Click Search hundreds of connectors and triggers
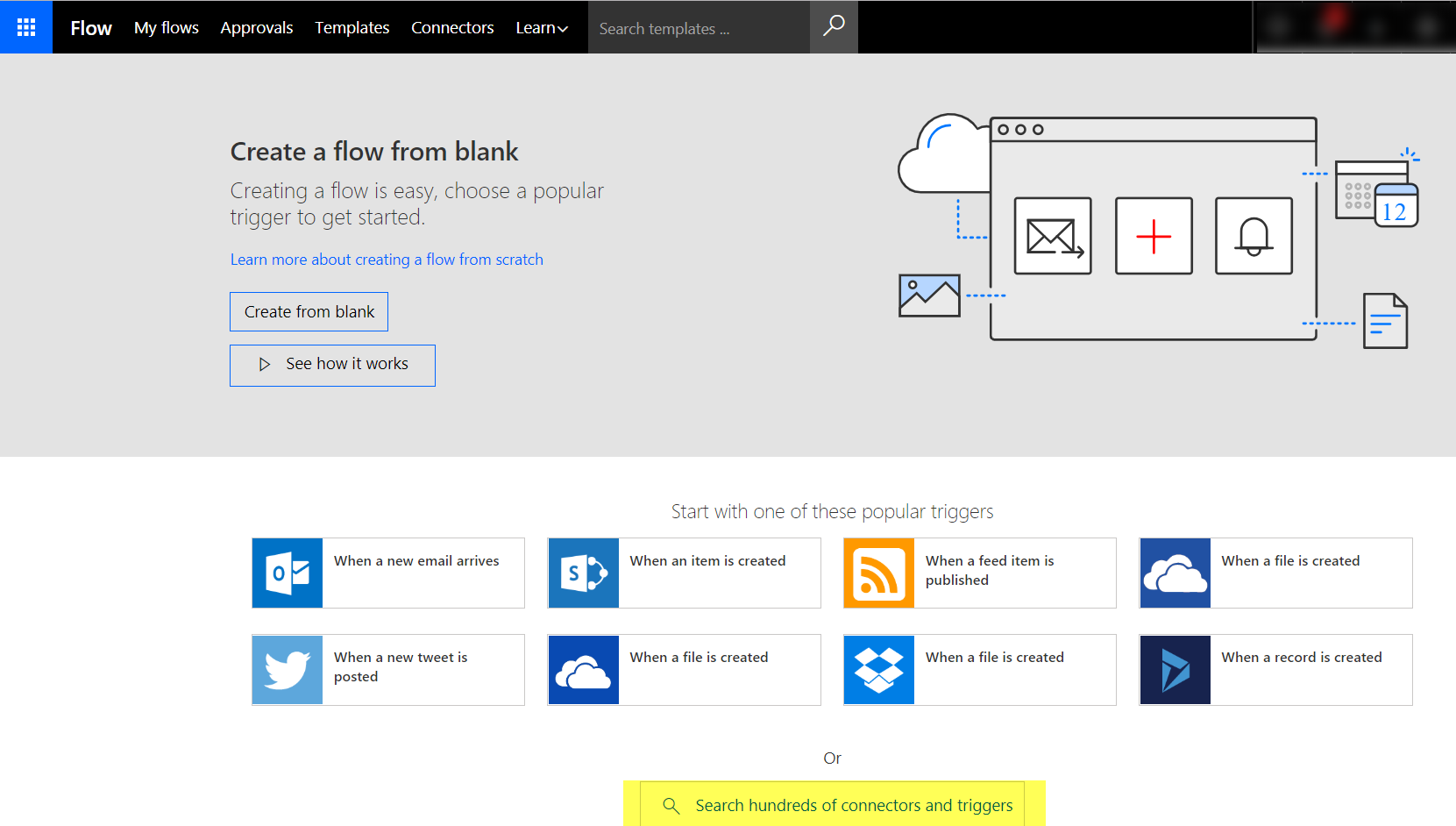The height and width of the screenshot is (826, 1456). point(833,804)
